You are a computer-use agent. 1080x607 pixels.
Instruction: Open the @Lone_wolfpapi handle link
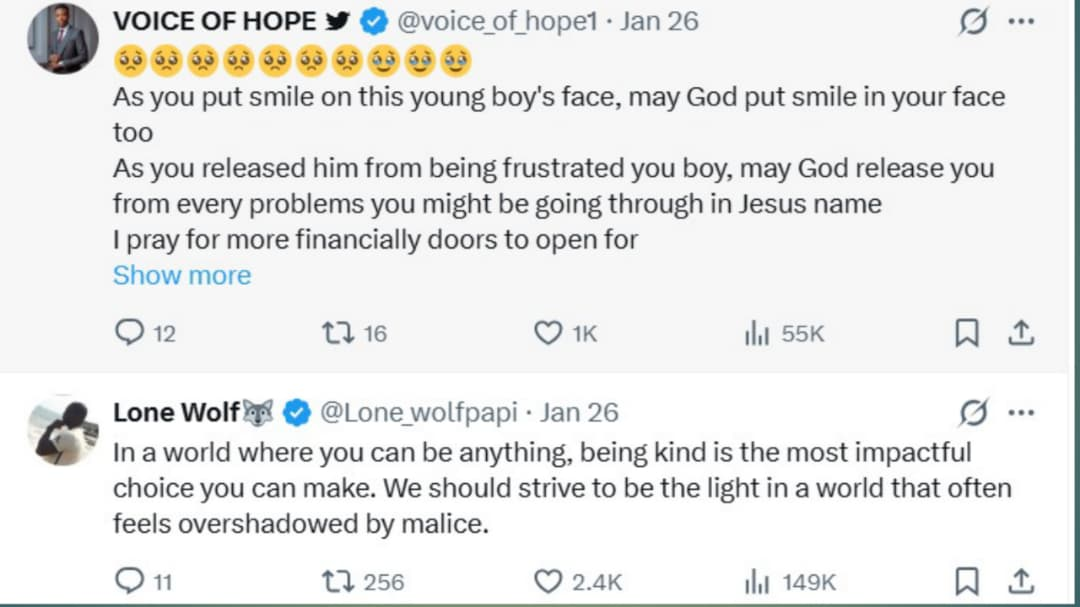pyautogui.click(x=418, y=412)
